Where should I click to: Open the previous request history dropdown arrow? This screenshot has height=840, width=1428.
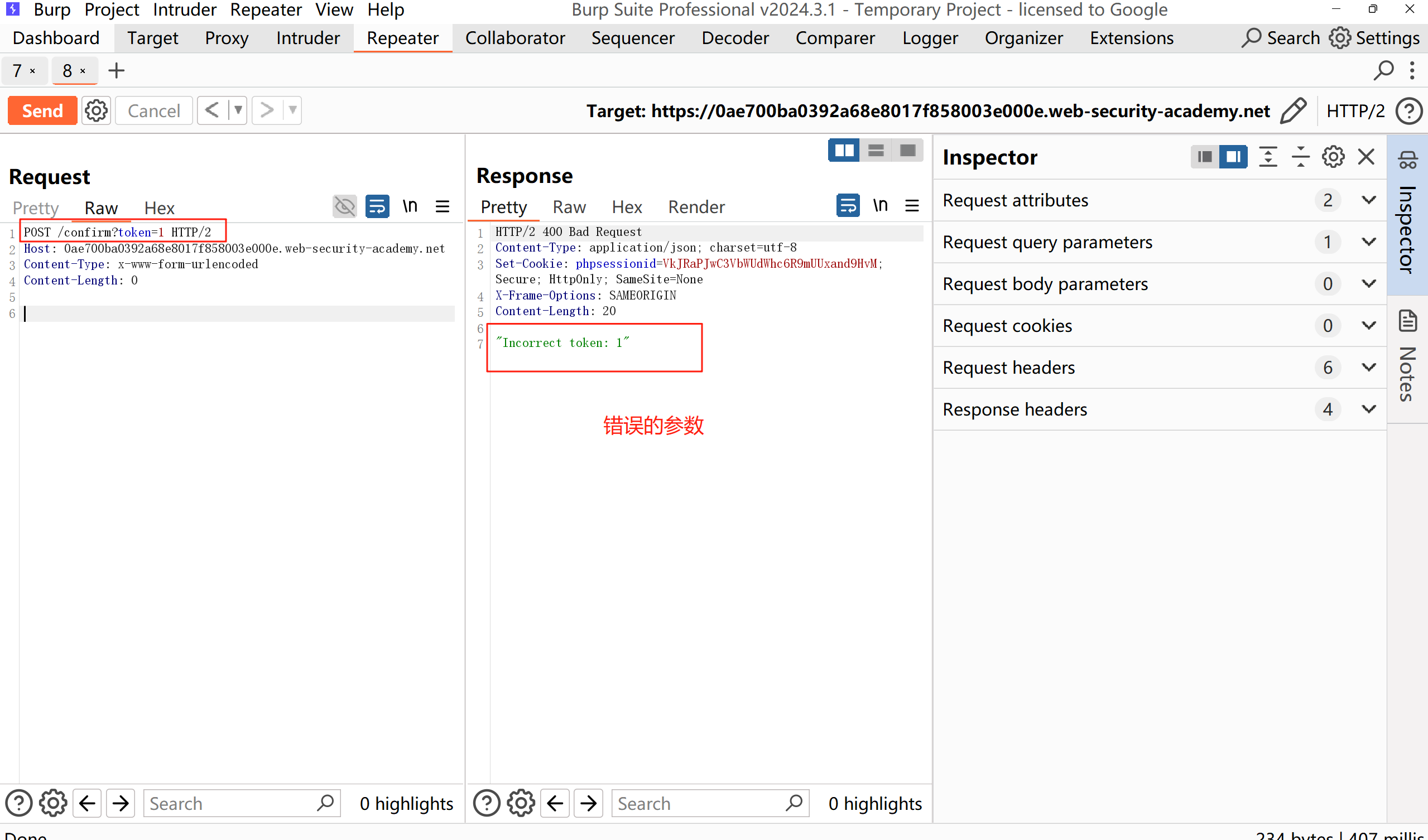coord(238,110)
